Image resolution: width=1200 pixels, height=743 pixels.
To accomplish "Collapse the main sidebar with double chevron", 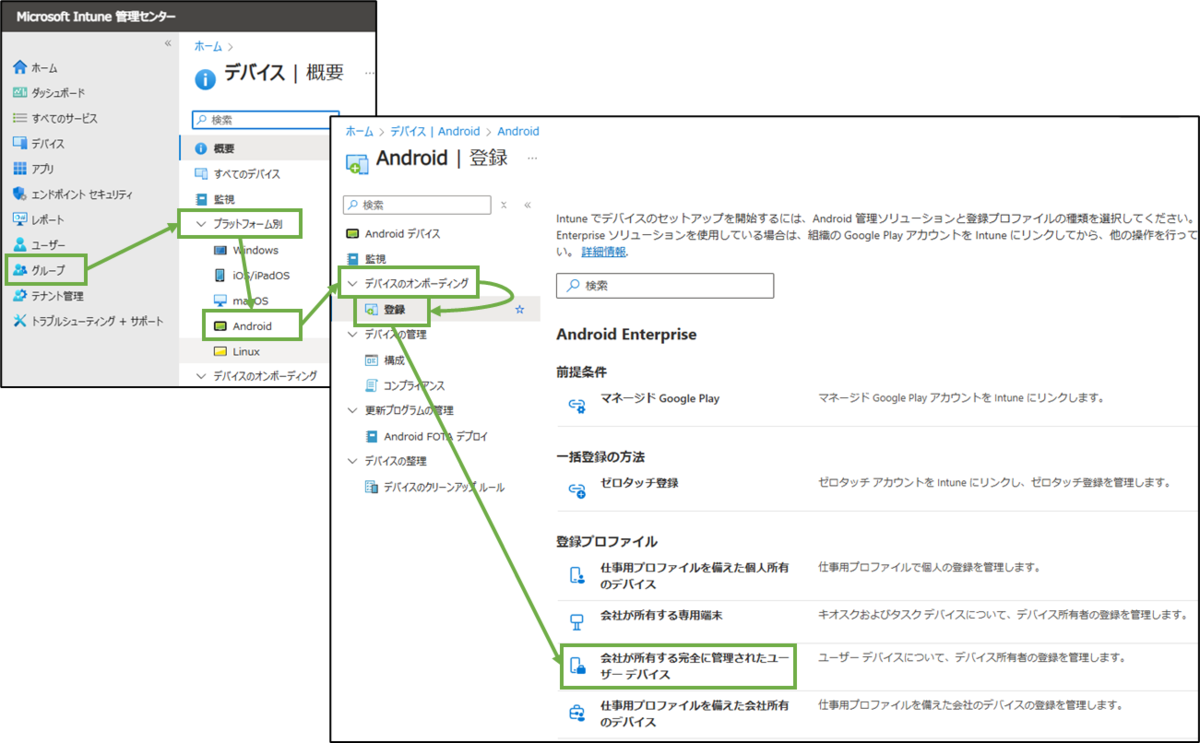I will (x=168, y=44).
